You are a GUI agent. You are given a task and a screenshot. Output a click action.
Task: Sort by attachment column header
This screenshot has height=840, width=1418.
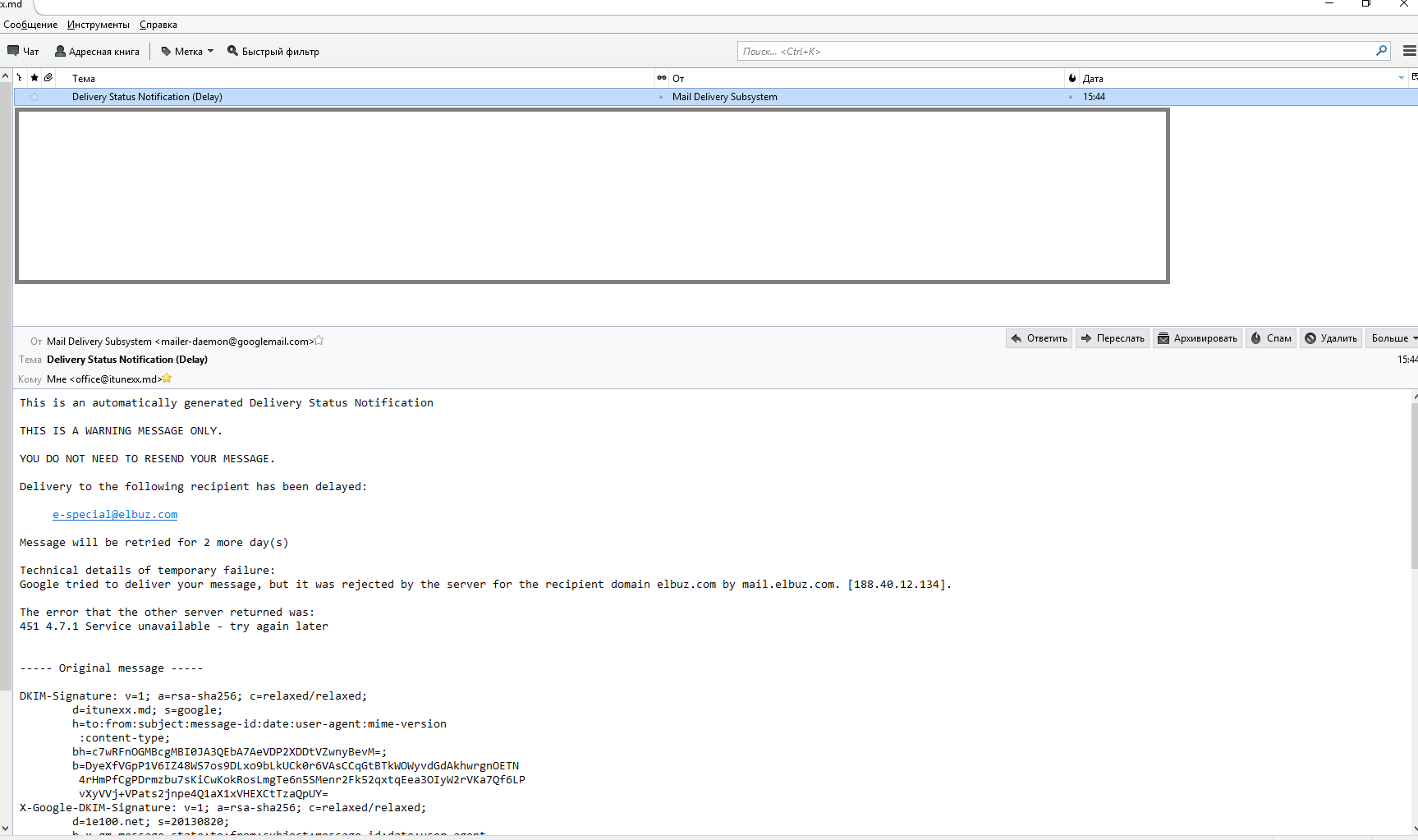[x=48, y=78]
